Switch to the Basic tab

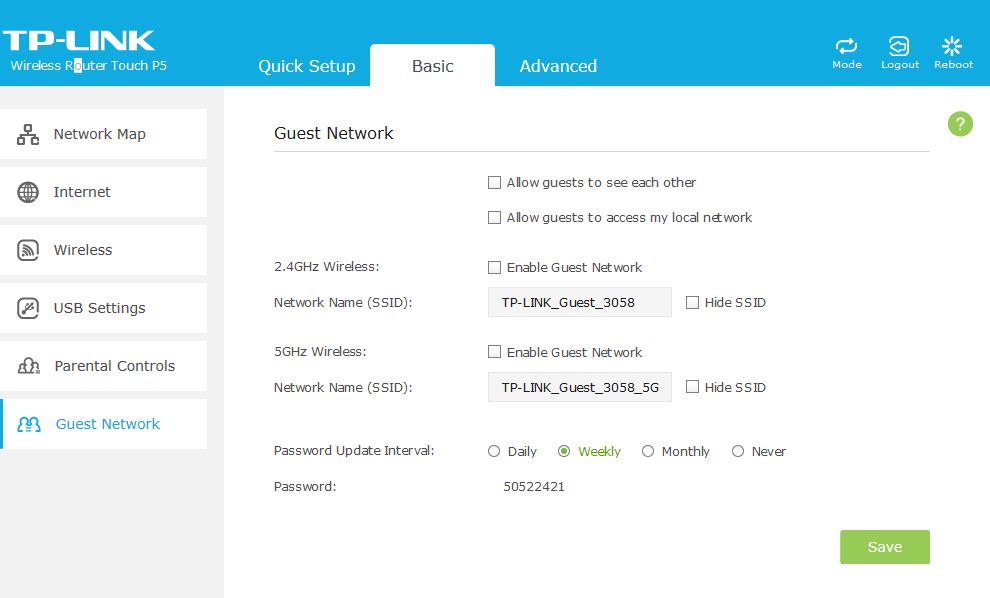(432, 66)
